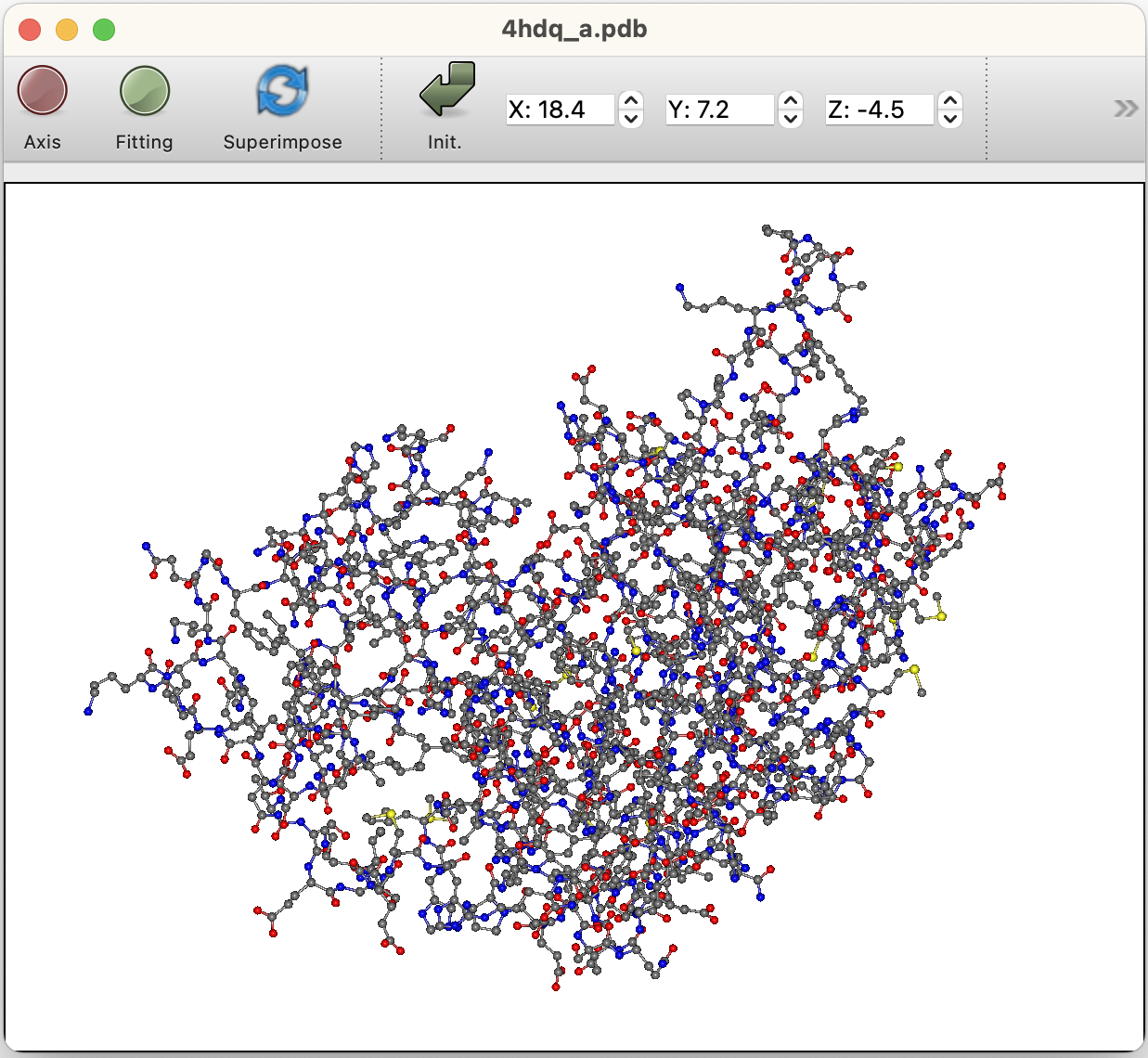This screenshot has height=1058, width=1148.
Task: Increment the X value with its up stepper
Action: [x=630, y=101]
